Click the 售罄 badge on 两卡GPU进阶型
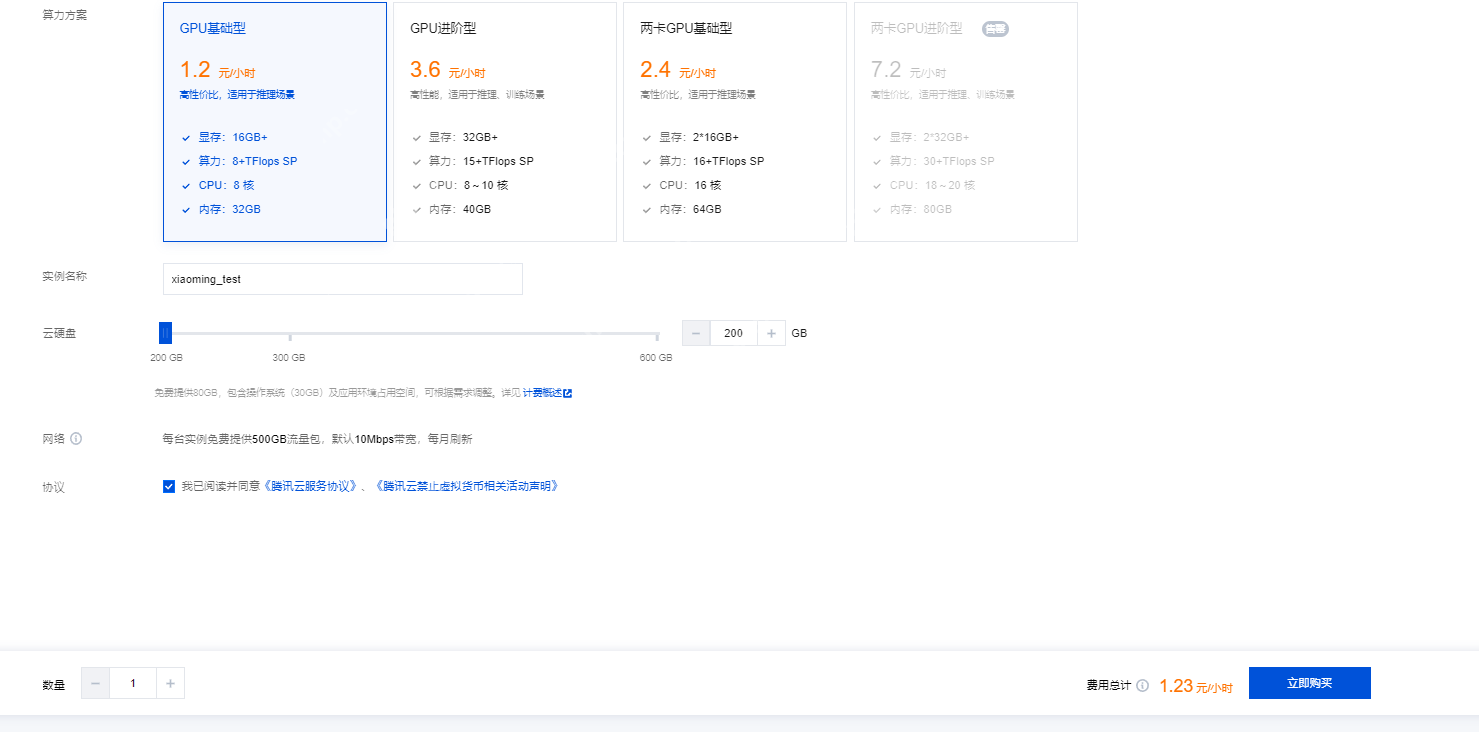 coord(995,29)
